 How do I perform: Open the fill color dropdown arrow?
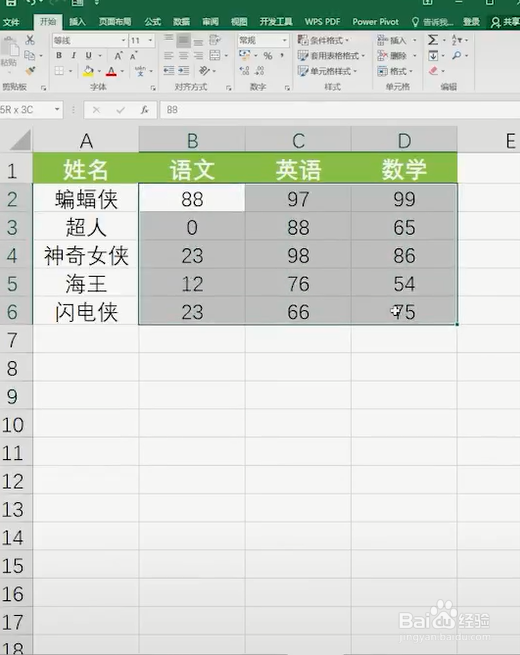click(99, 71)
